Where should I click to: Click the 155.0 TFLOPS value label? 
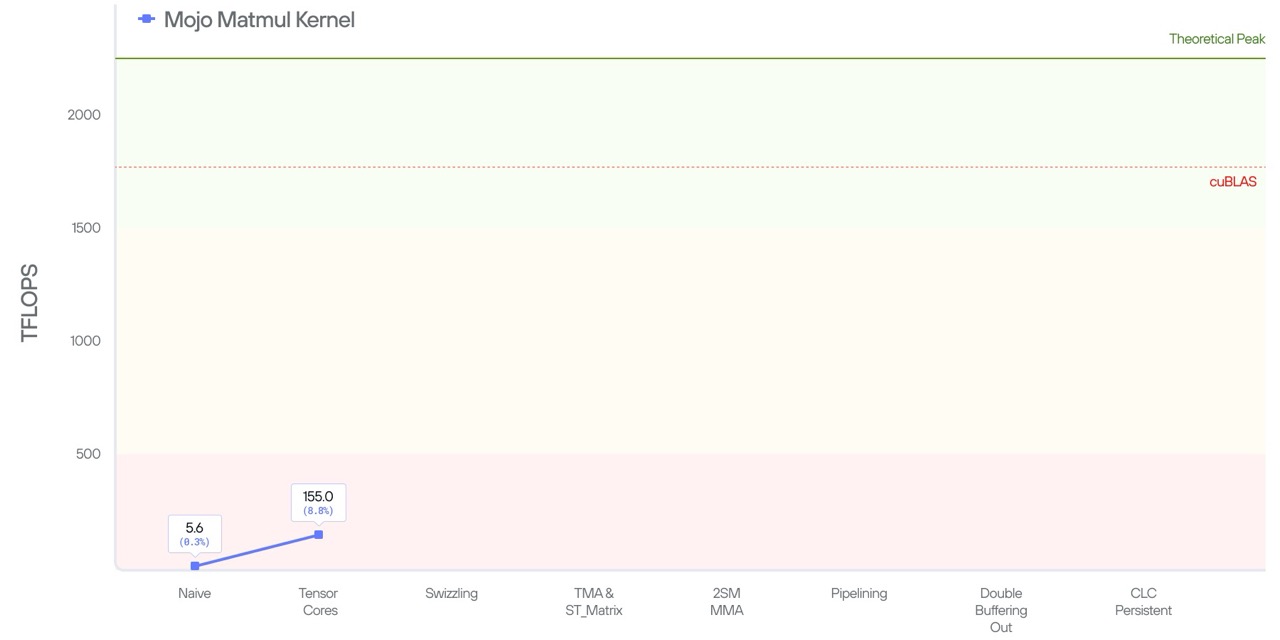pyautogui.click(x=318, y=495)
